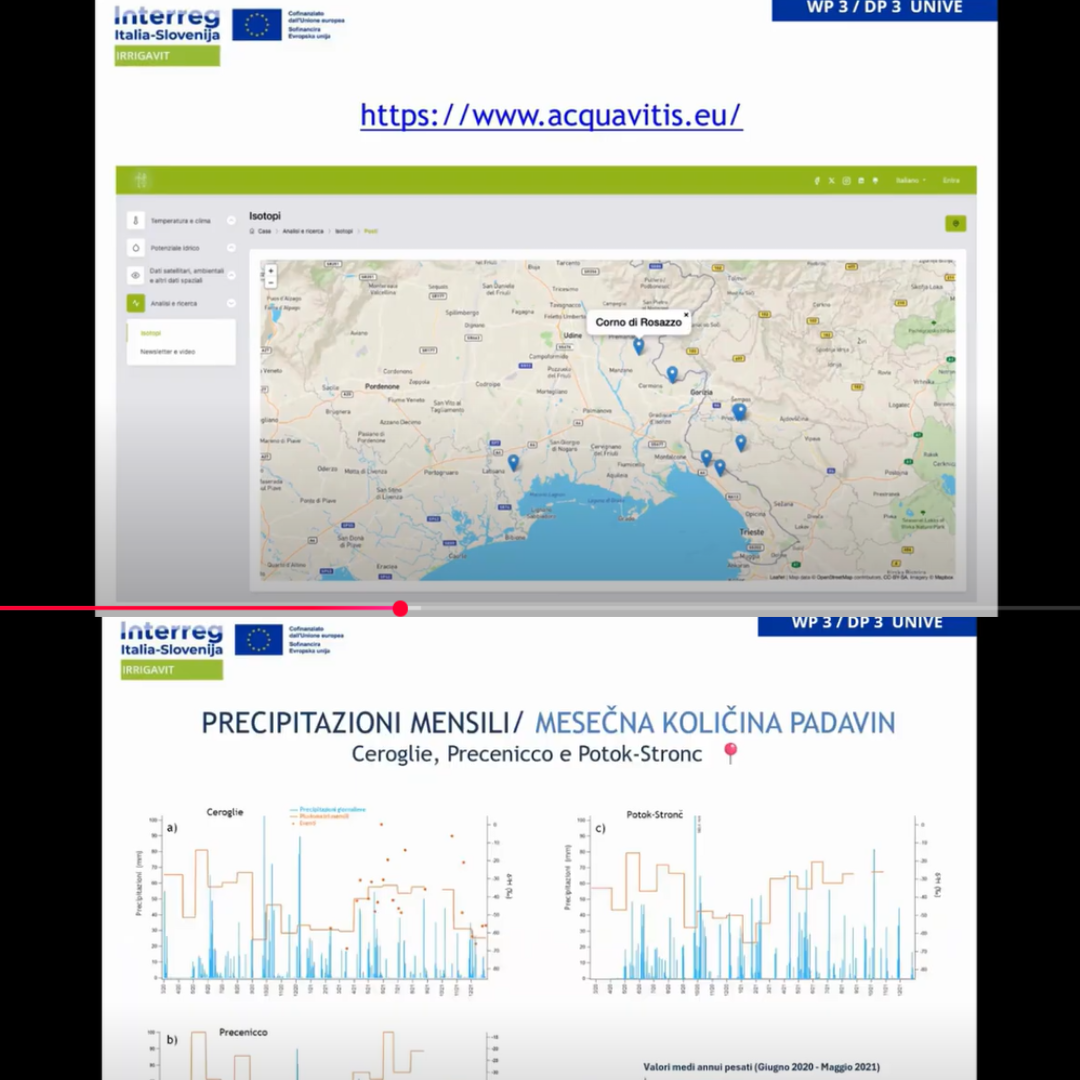Click the Entra login link
1080x1080 pixels.
point(951,180)
